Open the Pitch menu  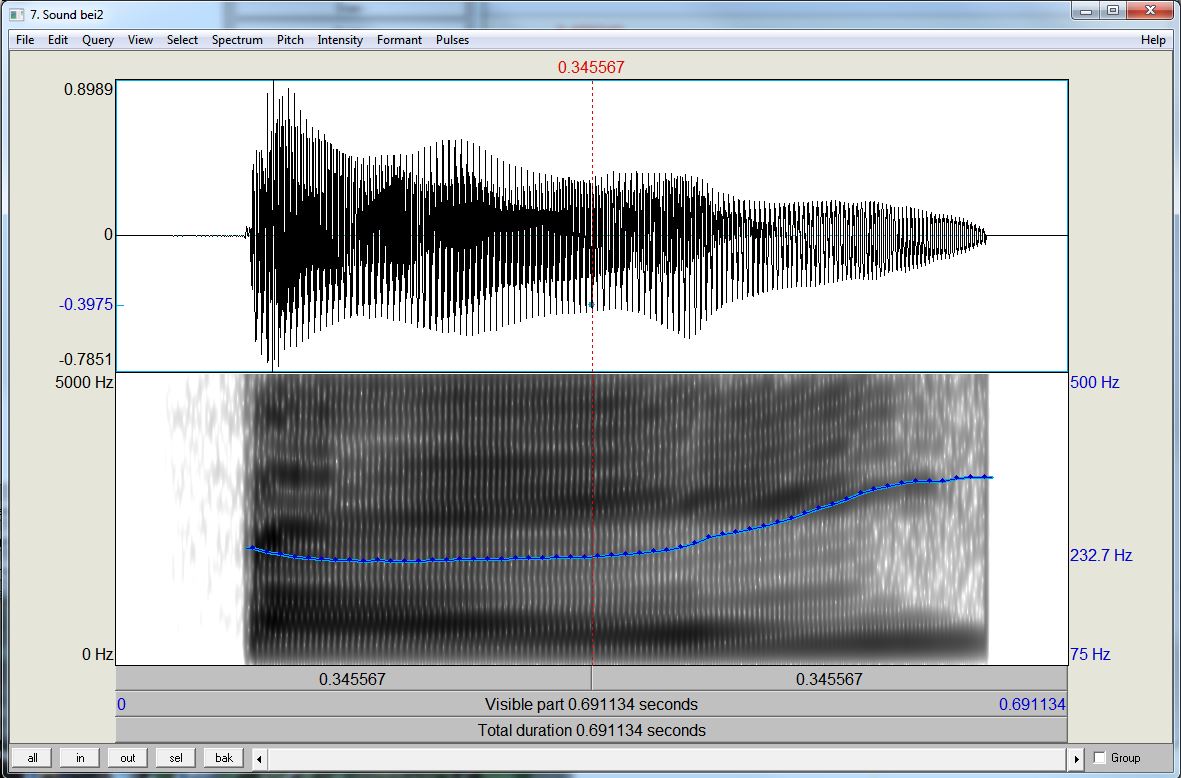click(290, 40)
